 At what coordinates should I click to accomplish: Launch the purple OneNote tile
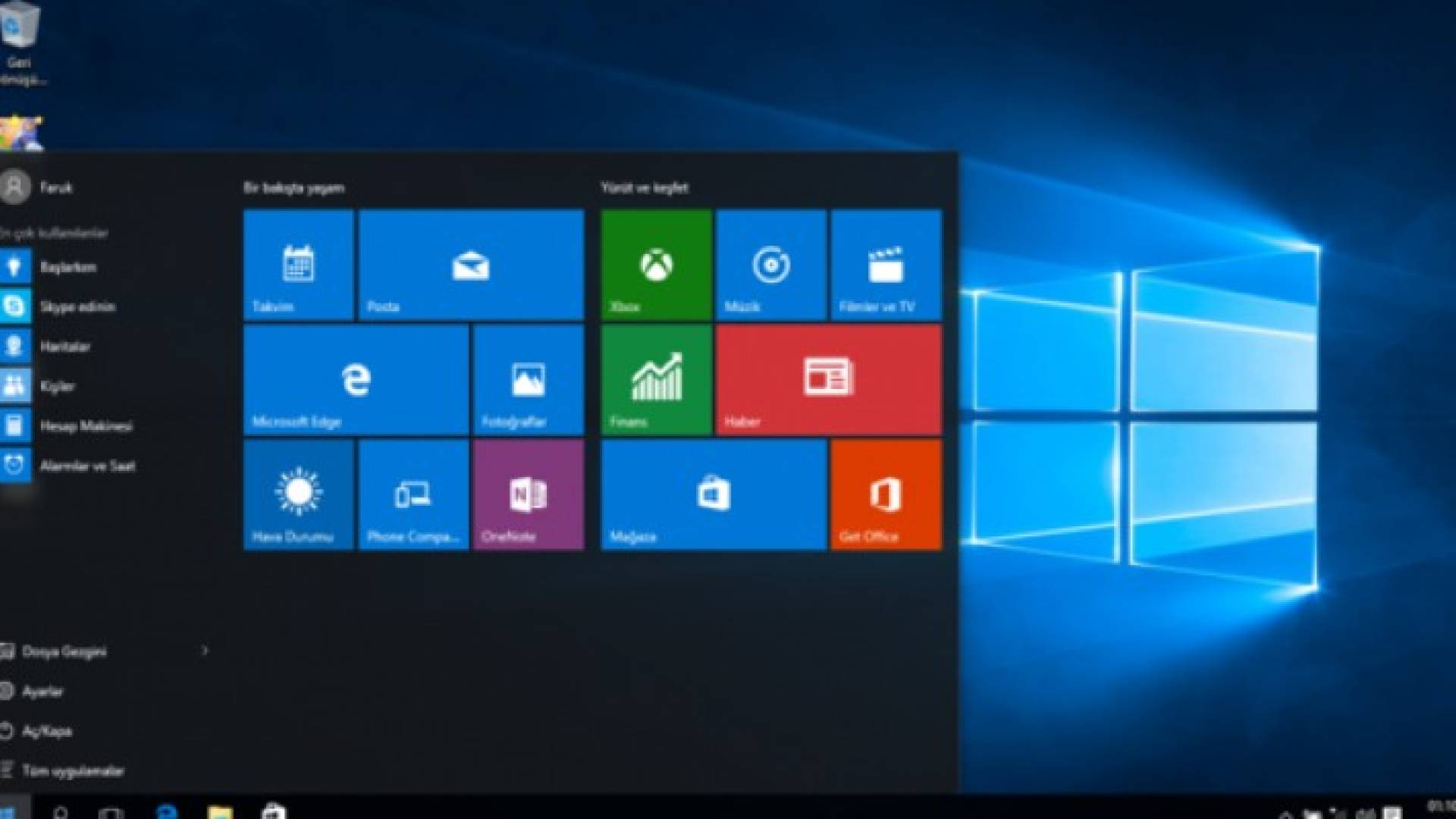[x=529, y=495]
